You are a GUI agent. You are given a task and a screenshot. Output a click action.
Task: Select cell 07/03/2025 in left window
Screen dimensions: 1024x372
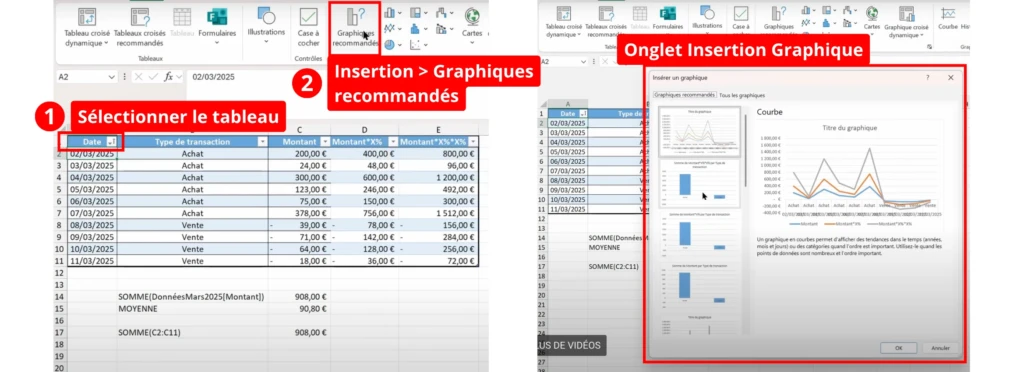[92, 213]
